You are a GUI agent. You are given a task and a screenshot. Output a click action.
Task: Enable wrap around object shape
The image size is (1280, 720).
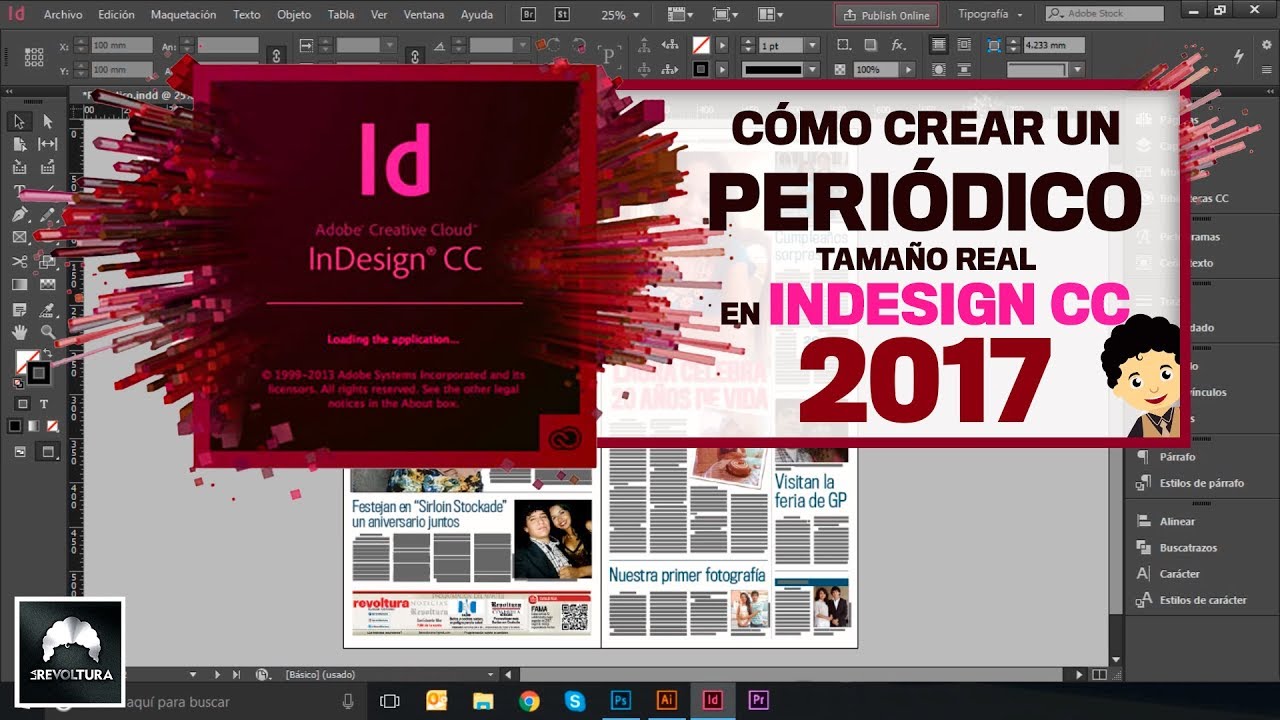[938, 70]
